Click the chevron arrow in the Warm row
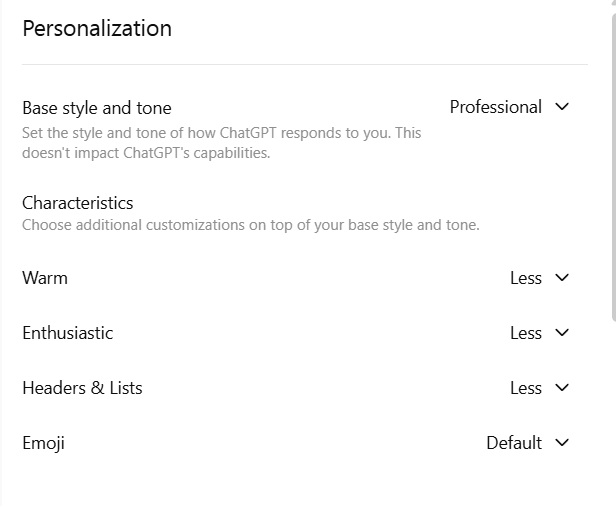 561,278
